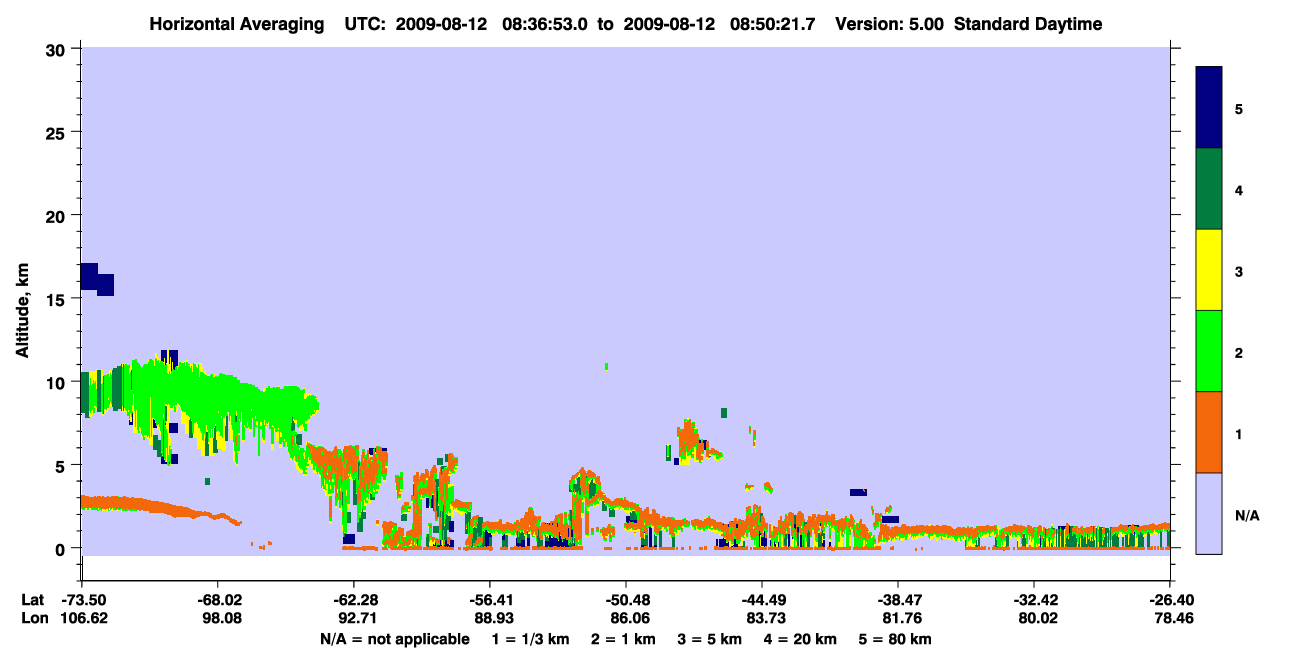The height and width of the screenshot is (667, 1300).
Task: Click latitude value -38.47
Action: tap(897, 600)
